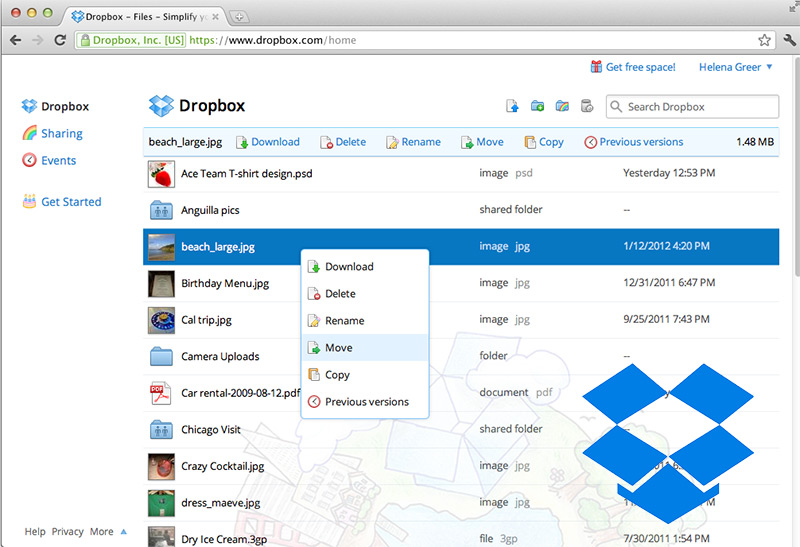This screenshot has height=547, width=800.
Task: Click the Camera Uploads folder icon
Action: (x=161, y=356)
